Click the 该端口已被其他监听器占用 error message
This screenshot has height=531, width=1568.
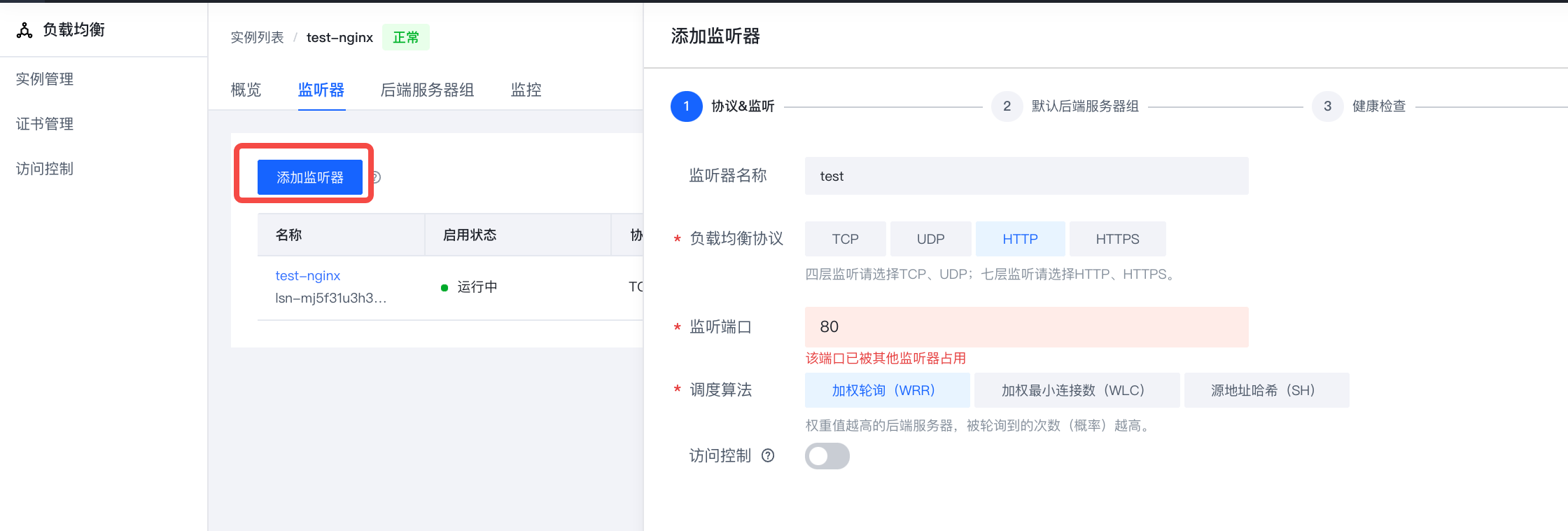[x=885, y=358]
